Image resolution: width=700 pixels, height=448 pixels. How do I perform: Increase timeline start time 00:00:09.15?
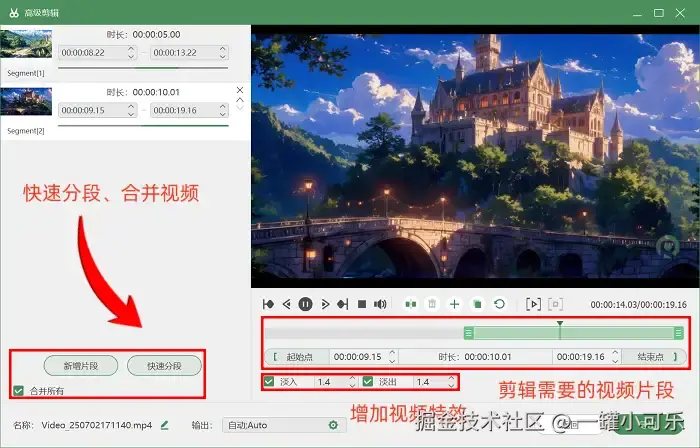[392, 353]
